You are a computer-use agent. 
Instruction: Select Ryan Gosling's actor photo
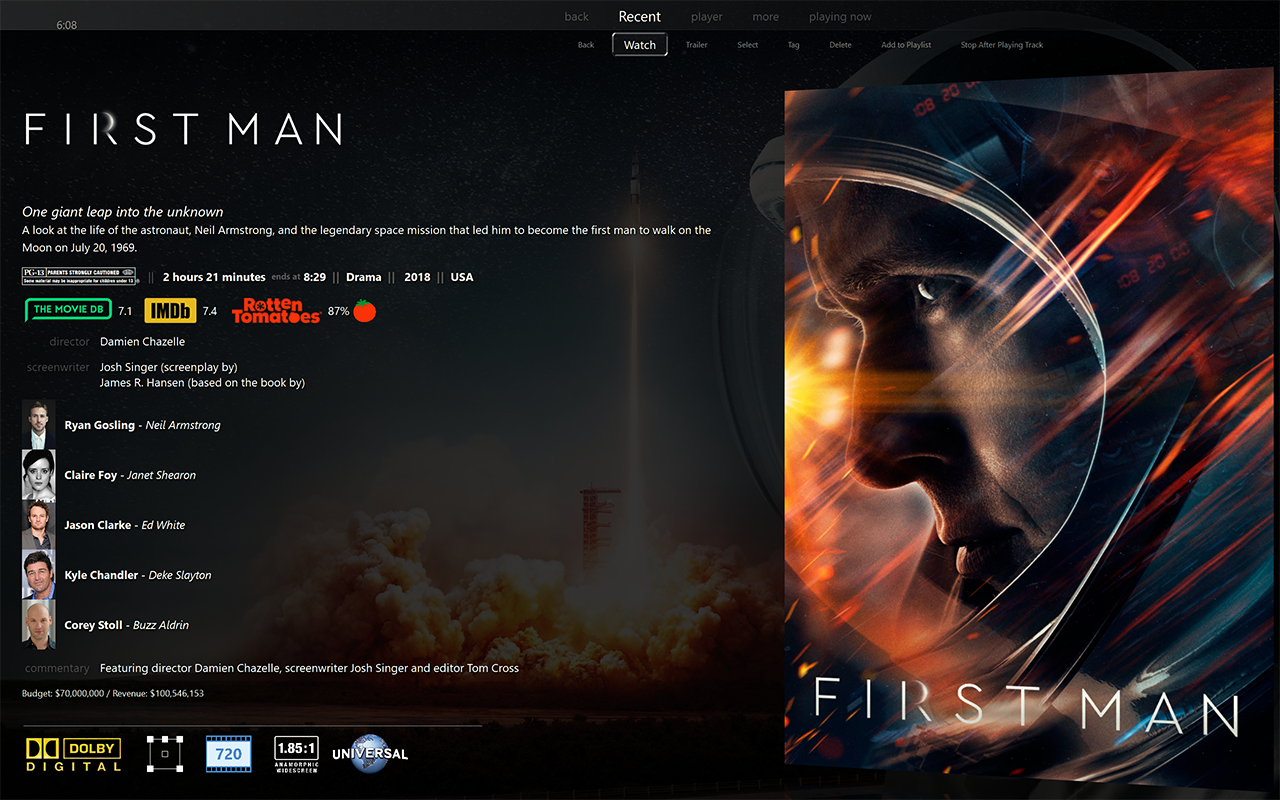[x=39, y=425]
